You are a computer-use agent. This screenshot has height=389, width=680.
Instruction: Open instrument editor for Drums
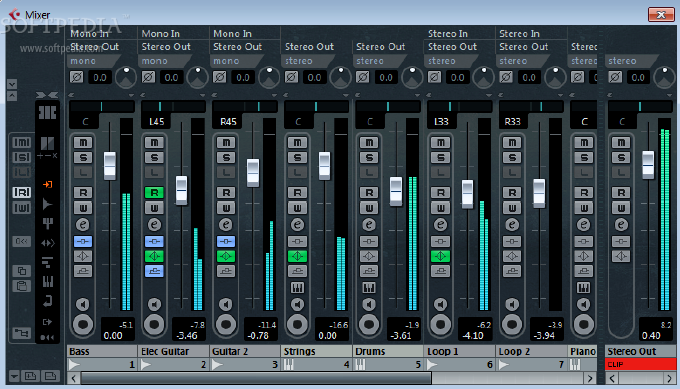pos(369,288)
